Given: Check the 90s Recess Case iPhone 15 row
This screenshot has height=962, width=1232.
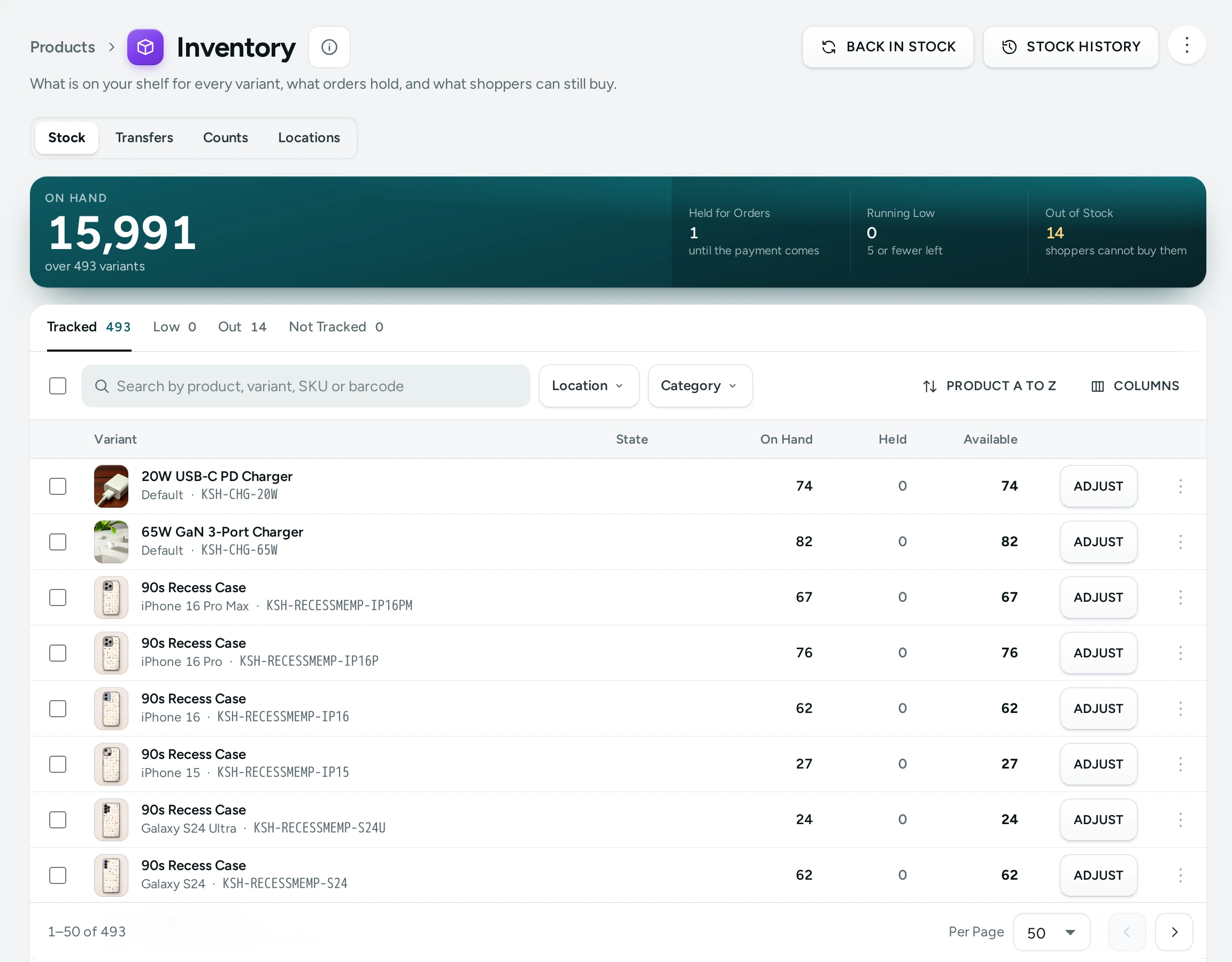Looking at the screenshot, I should click(x=58, y=764).
